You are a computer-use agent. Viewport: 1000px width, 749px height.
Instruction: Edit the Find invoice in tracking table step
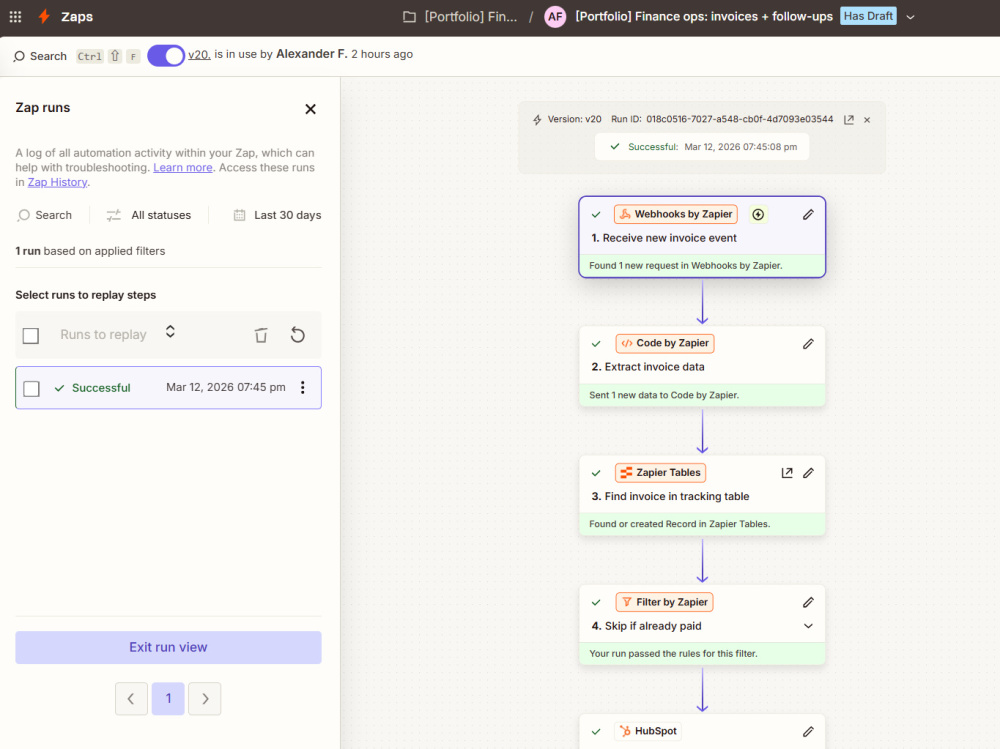808,473
